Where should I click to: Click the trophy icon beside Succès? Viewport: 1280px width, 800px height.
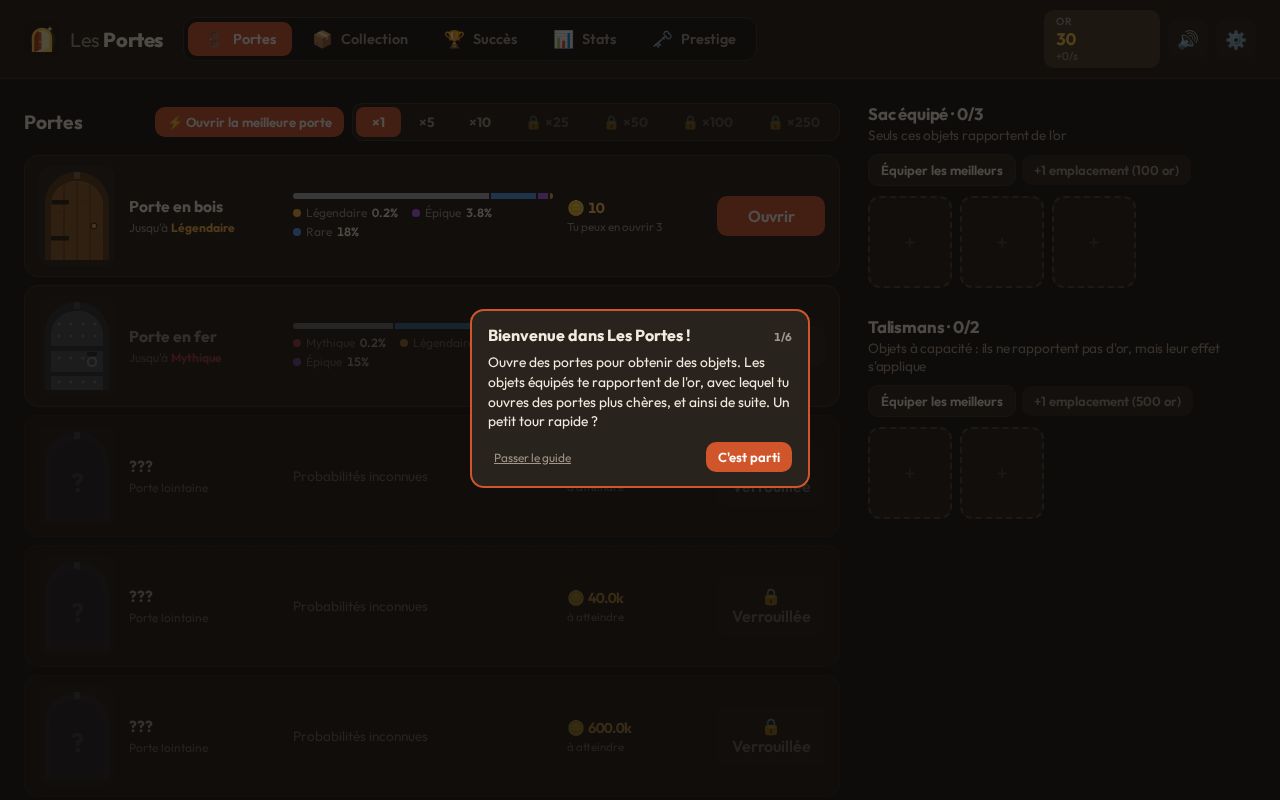[454, 39]
